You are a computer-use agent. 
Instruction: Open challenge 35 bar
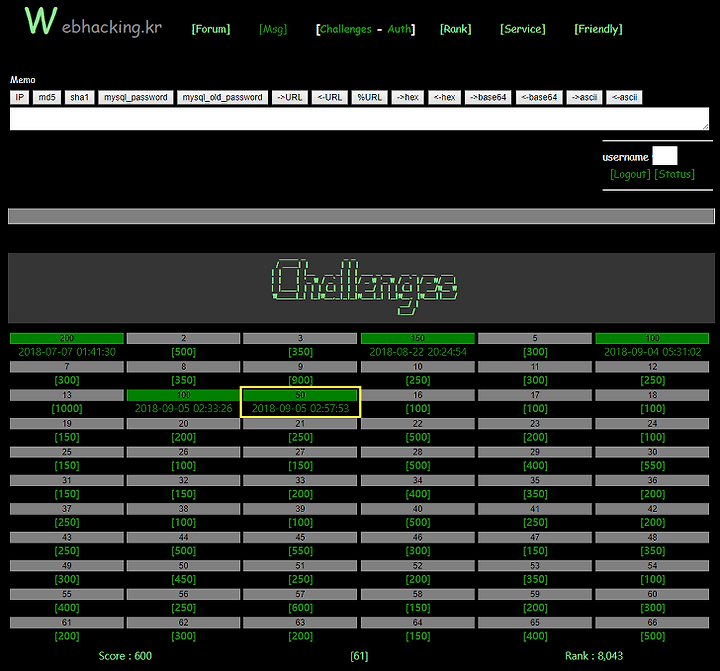(535, 481)
